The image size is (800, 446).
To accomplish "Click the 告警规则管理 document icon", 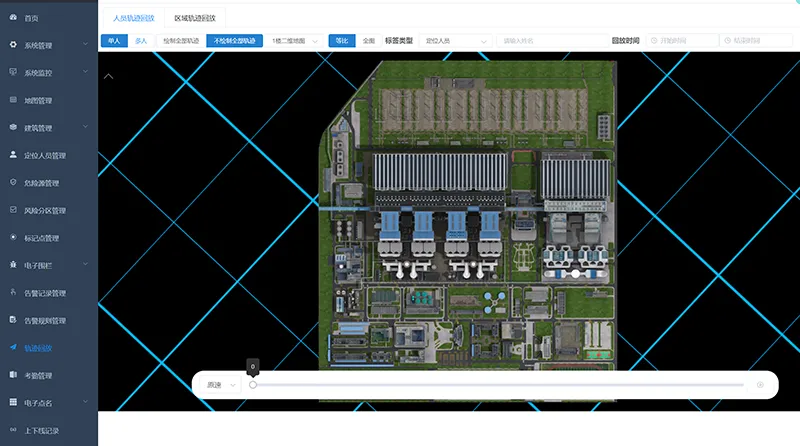I will tap(13, 320).
